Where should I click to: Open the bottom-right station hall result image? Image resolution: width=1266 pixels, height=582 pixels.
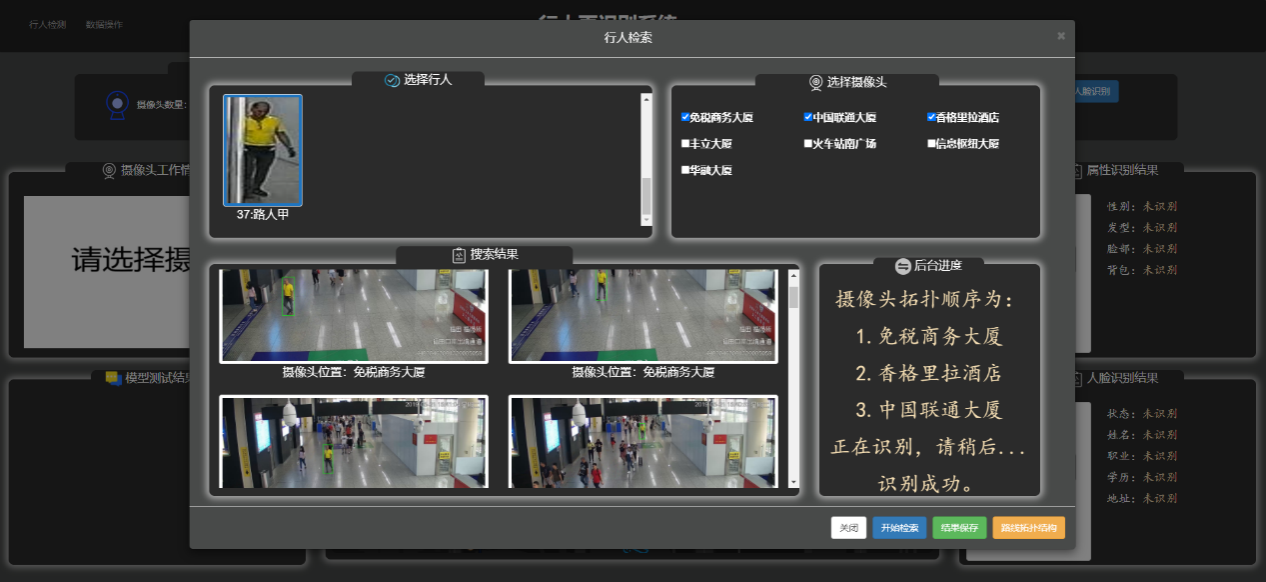pyautogui.click(x=643, y=441)
